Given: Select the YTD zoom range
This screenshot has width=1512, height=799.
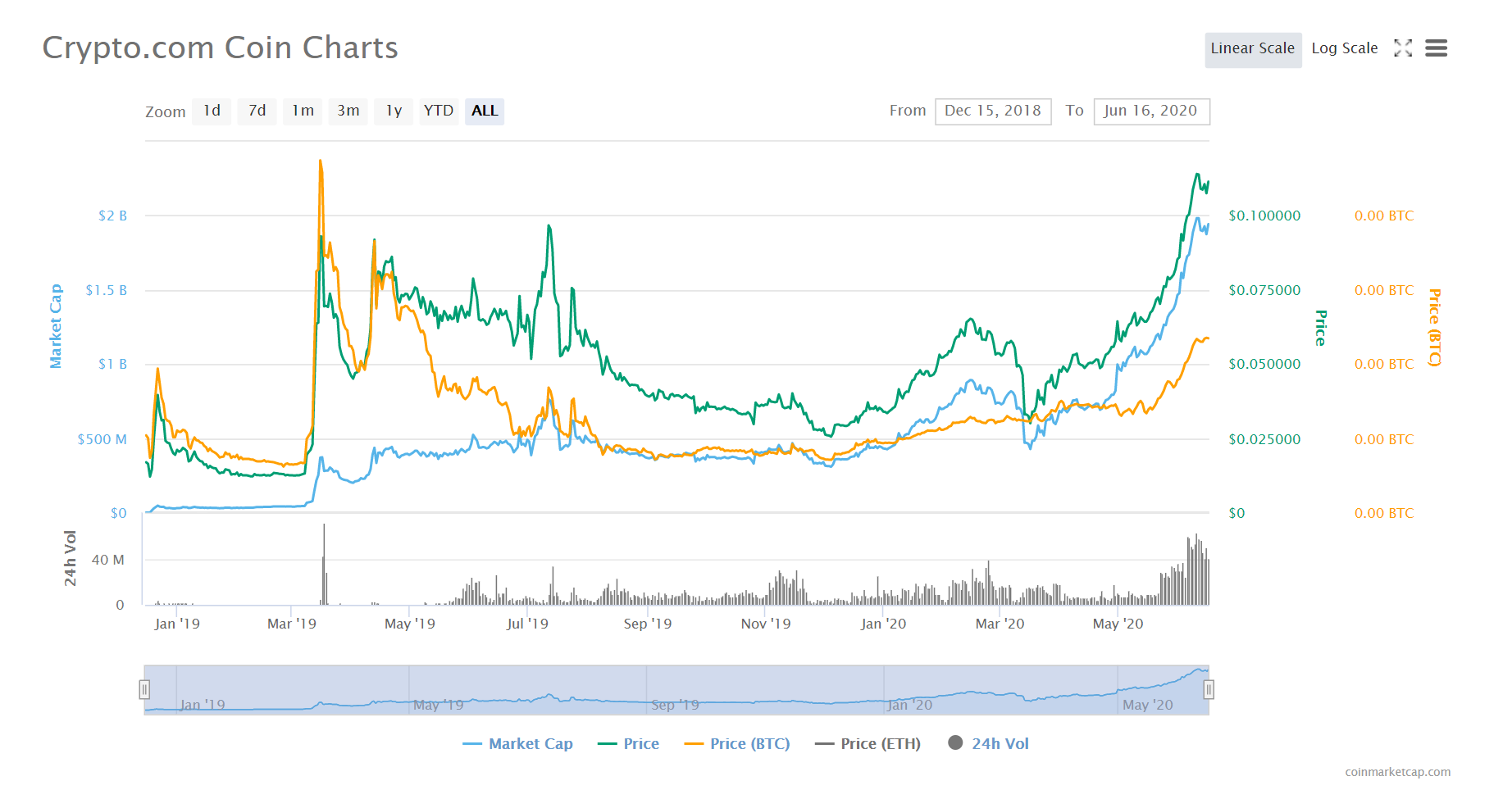Looking at the screenshot, I should coord(439,111).
